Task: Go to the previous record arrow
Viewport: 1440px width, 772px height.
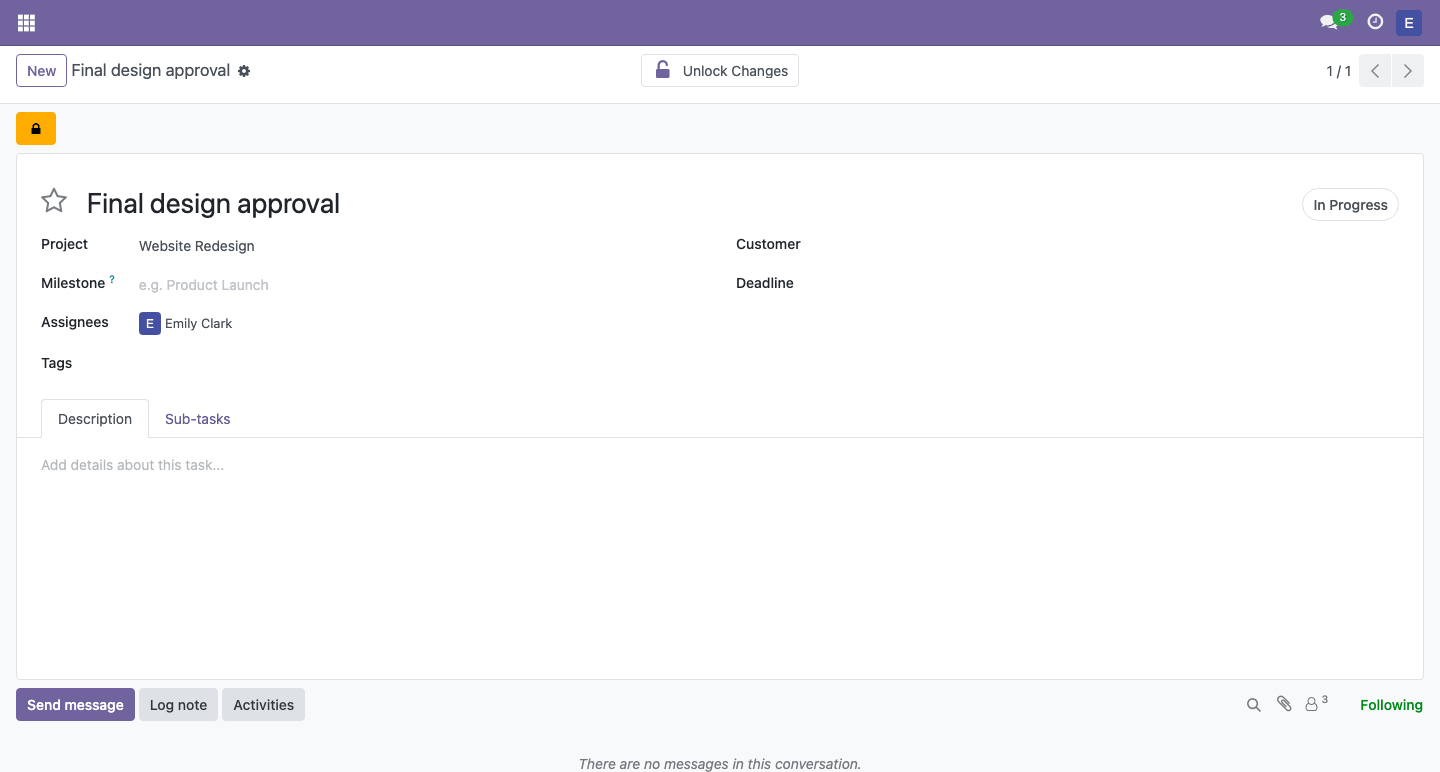Action: (1375, 71)
